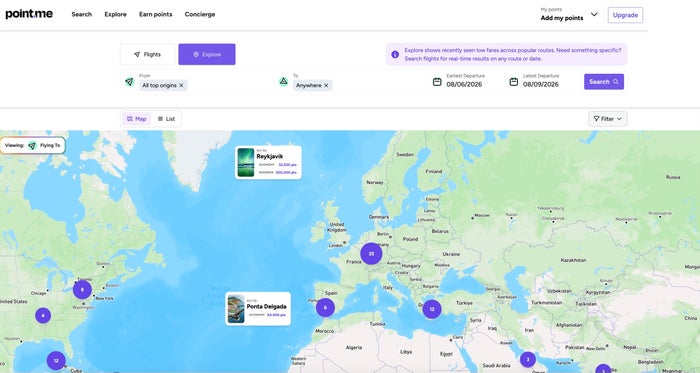Image resolution: width=700 pixels, height=373 pixels.
Task: Switch to List view
Action: pyautogui.click(x=166, y=119)
